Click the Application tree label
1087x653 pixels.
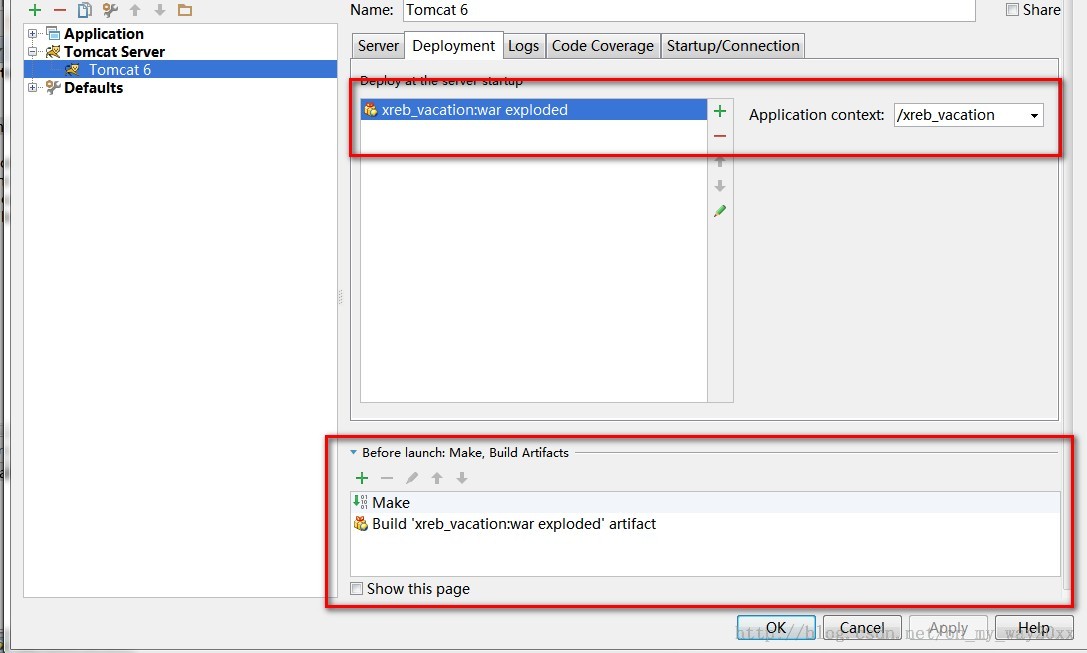(x=104, y=33)
